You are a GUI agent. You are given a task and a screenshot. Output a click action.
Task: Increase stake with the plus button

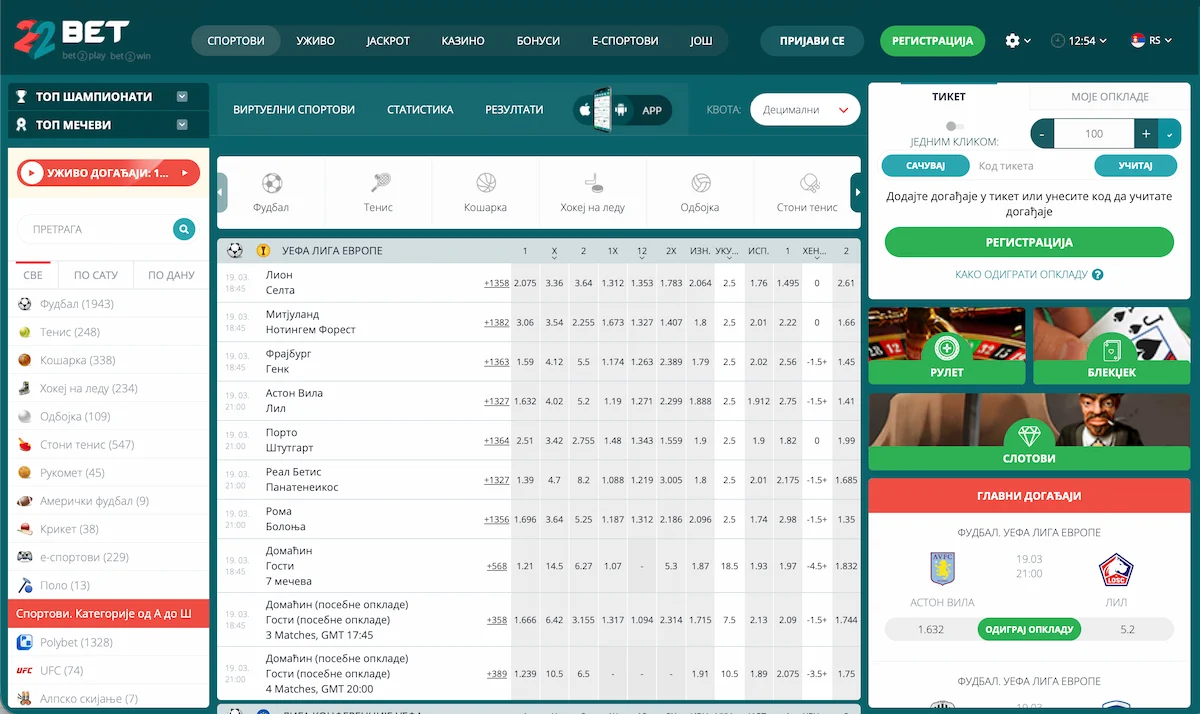[x=1145, y=134]
